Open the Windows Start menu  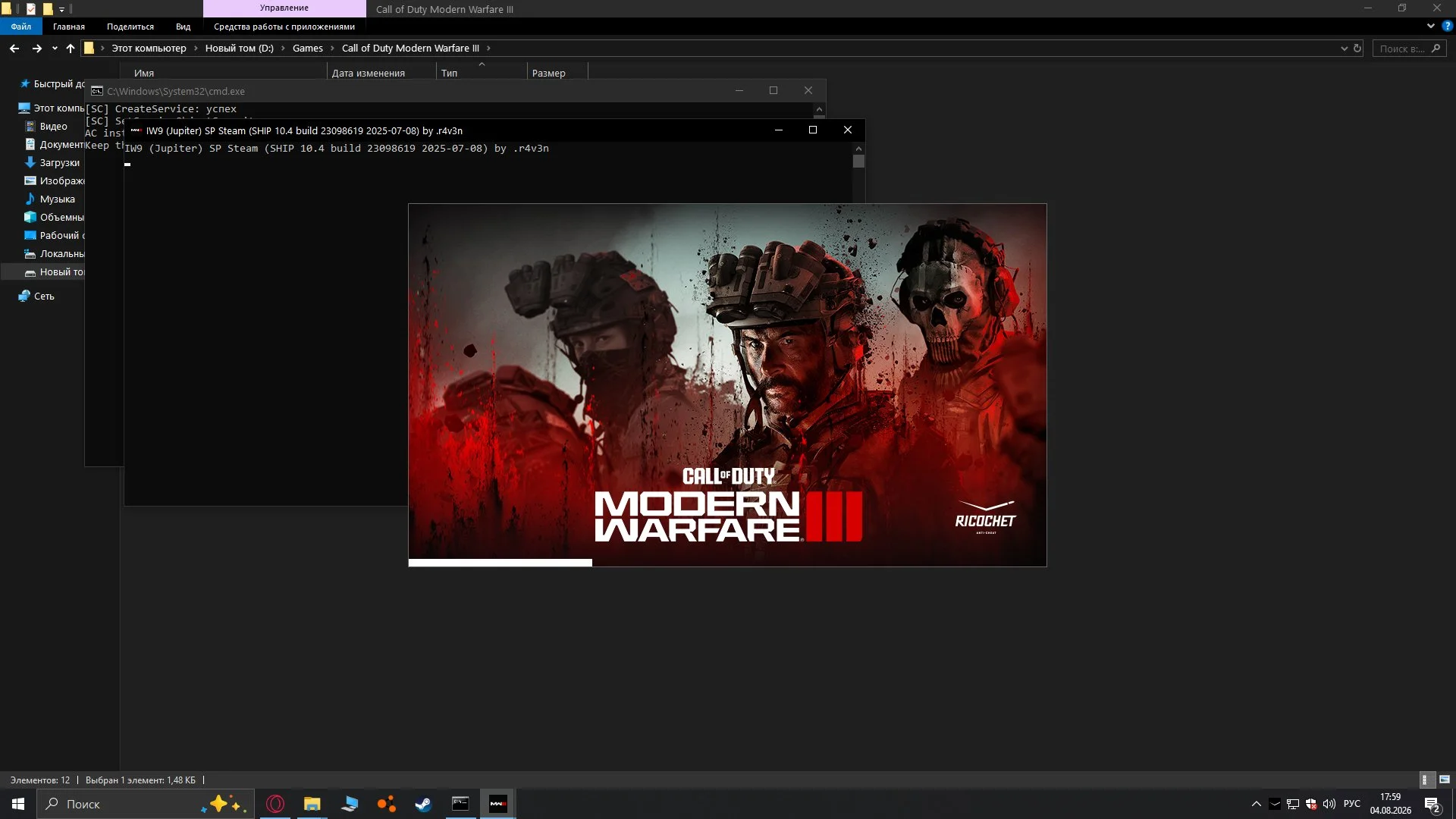18,804
